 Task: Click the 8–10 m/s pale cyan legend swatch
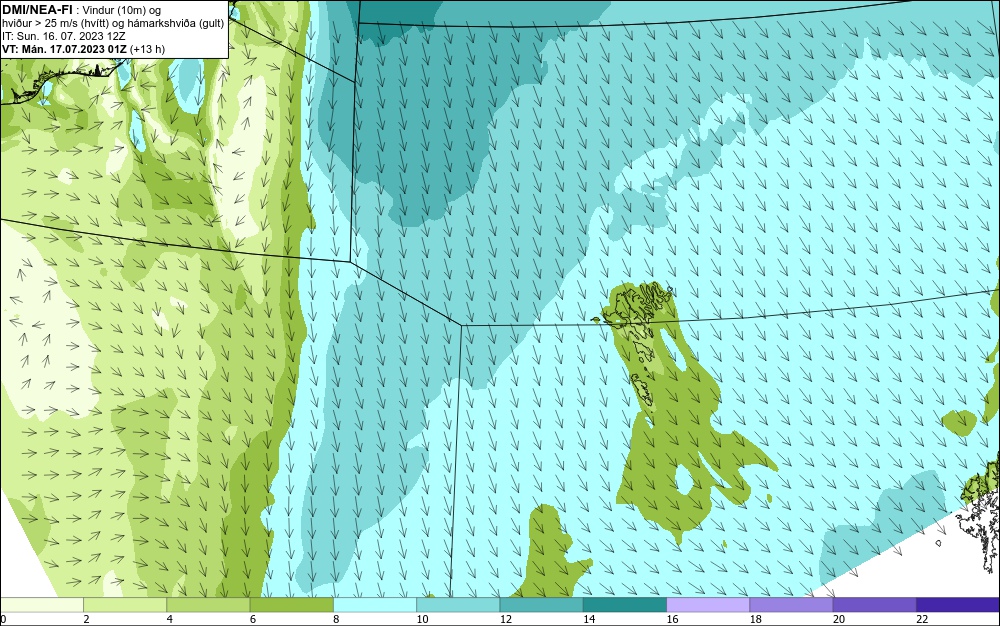pos(375,605)
